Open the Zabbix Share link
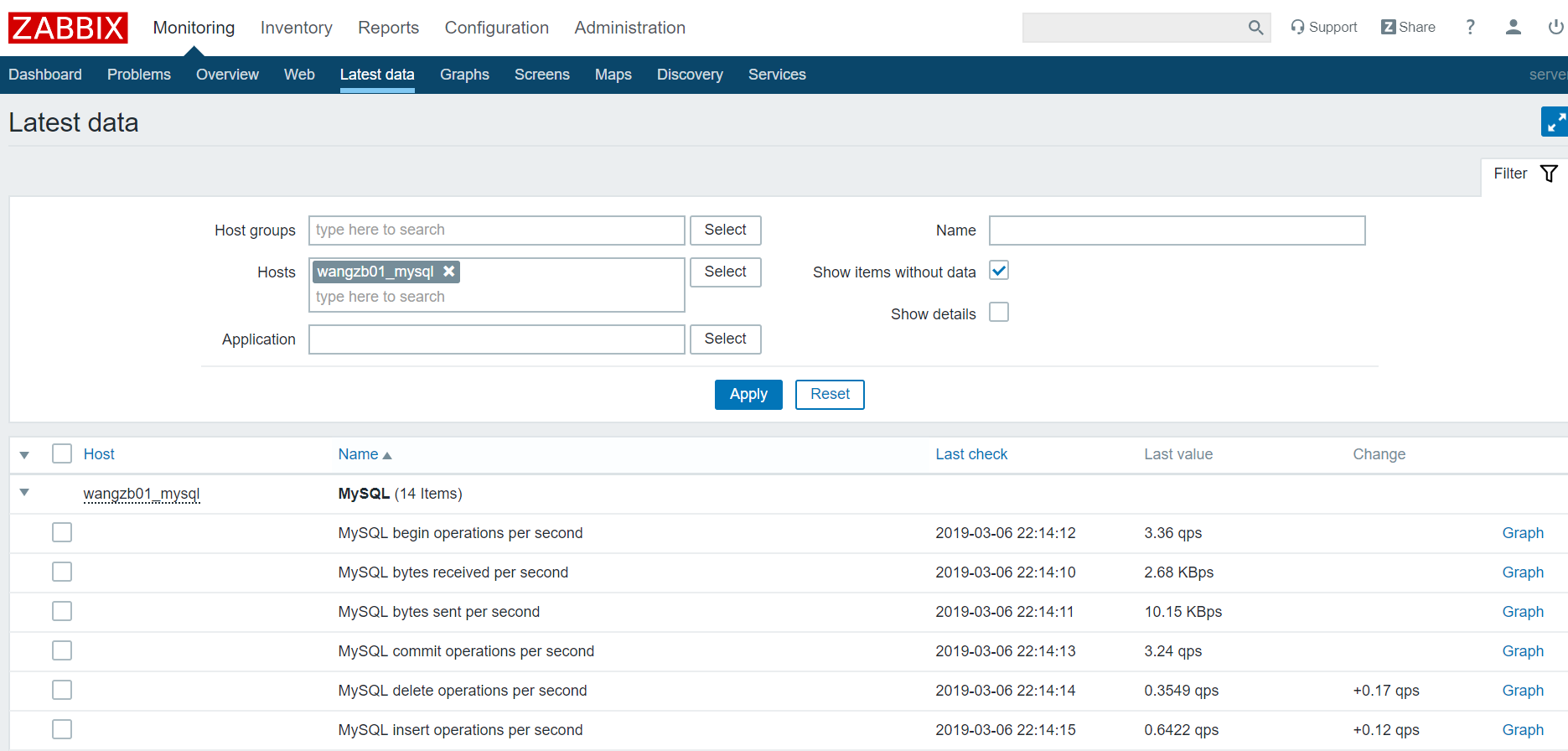The height and width of the screenshot is (751, 1568). (1408, 27)
